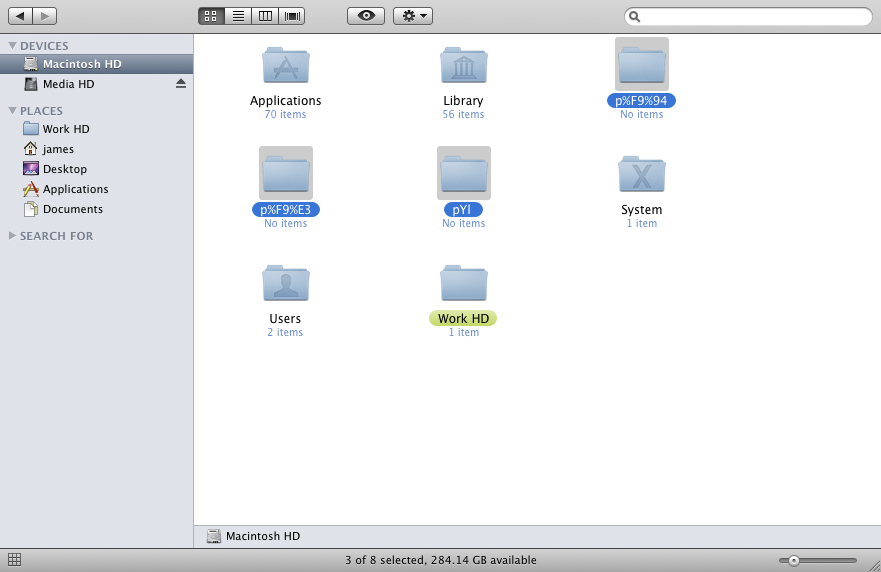Select Media HD in the sidebar
The width and height of the screenshot is (881, 572).
(97, 84)
